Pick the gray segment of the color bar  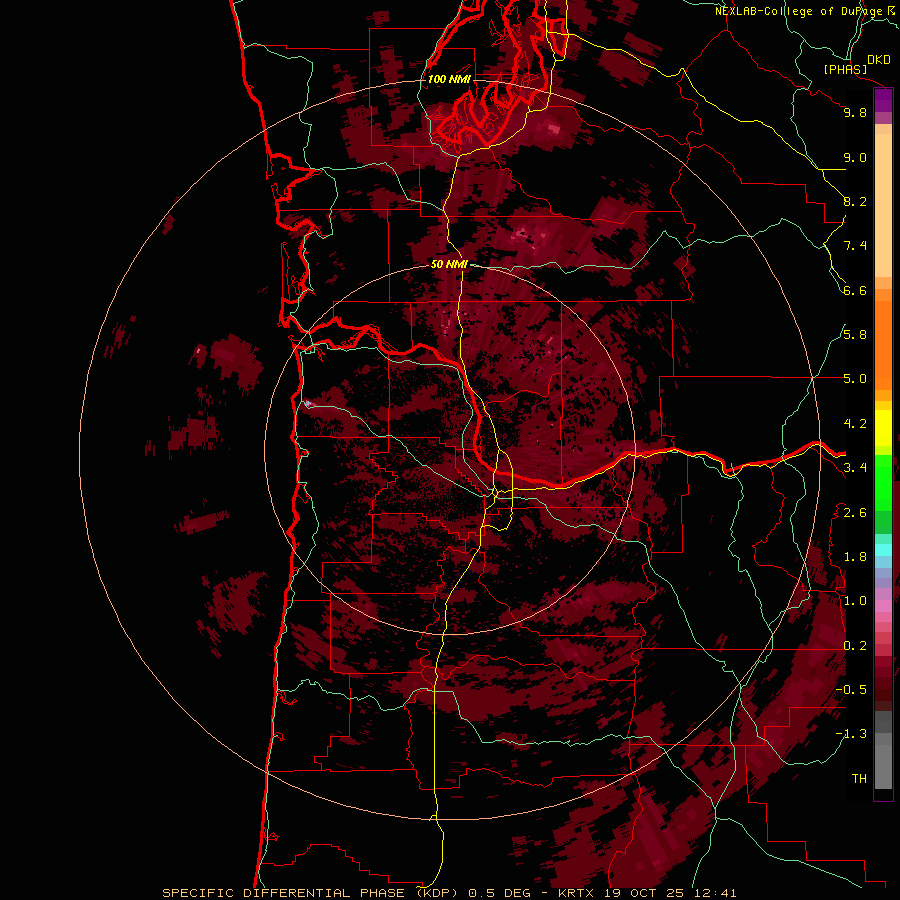tap(883, 763)
